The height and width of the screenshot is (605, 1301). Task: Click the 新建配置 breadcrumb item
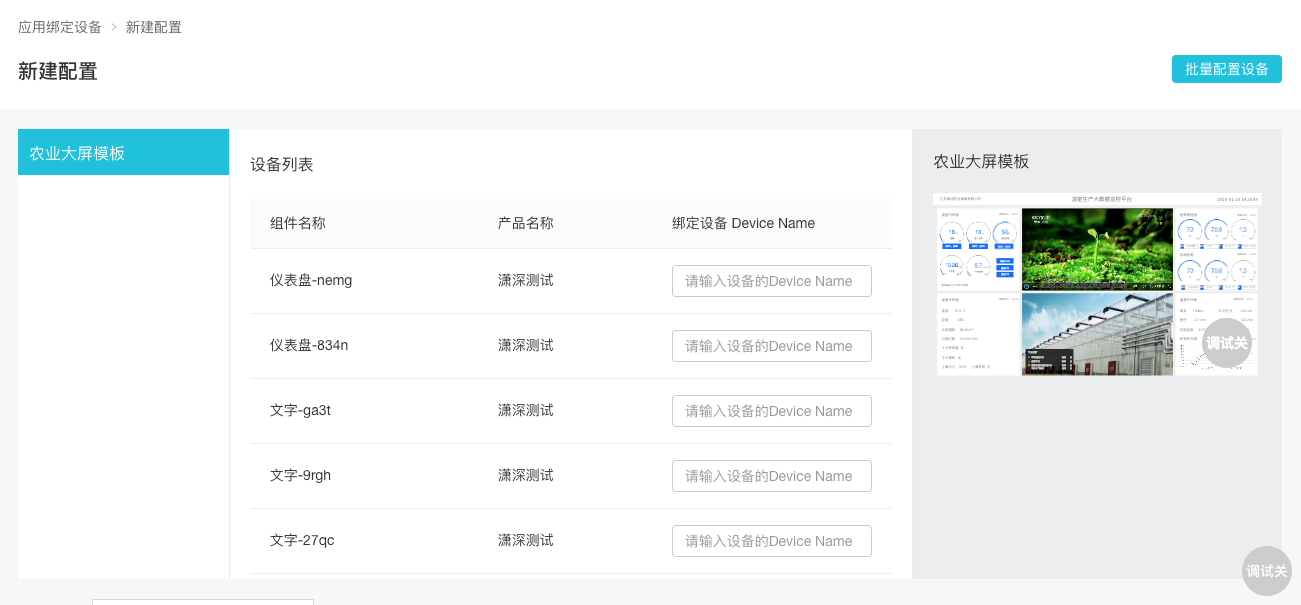tap(154, 27)
